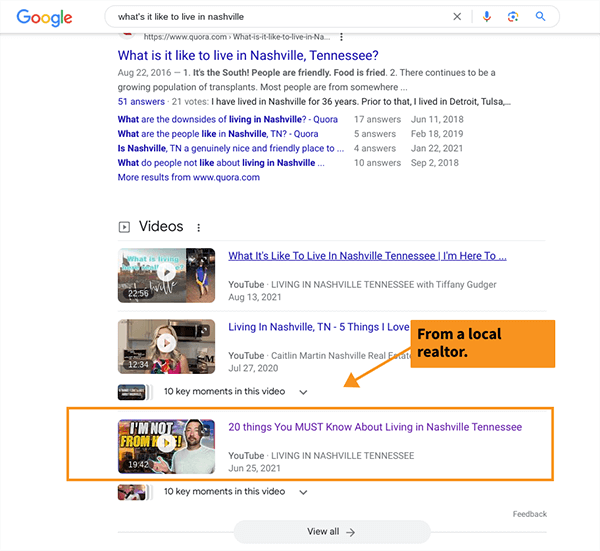Click key moments thumbnail under '20 things' video
This screenshot has height=551, width=600.
[132, 492]
